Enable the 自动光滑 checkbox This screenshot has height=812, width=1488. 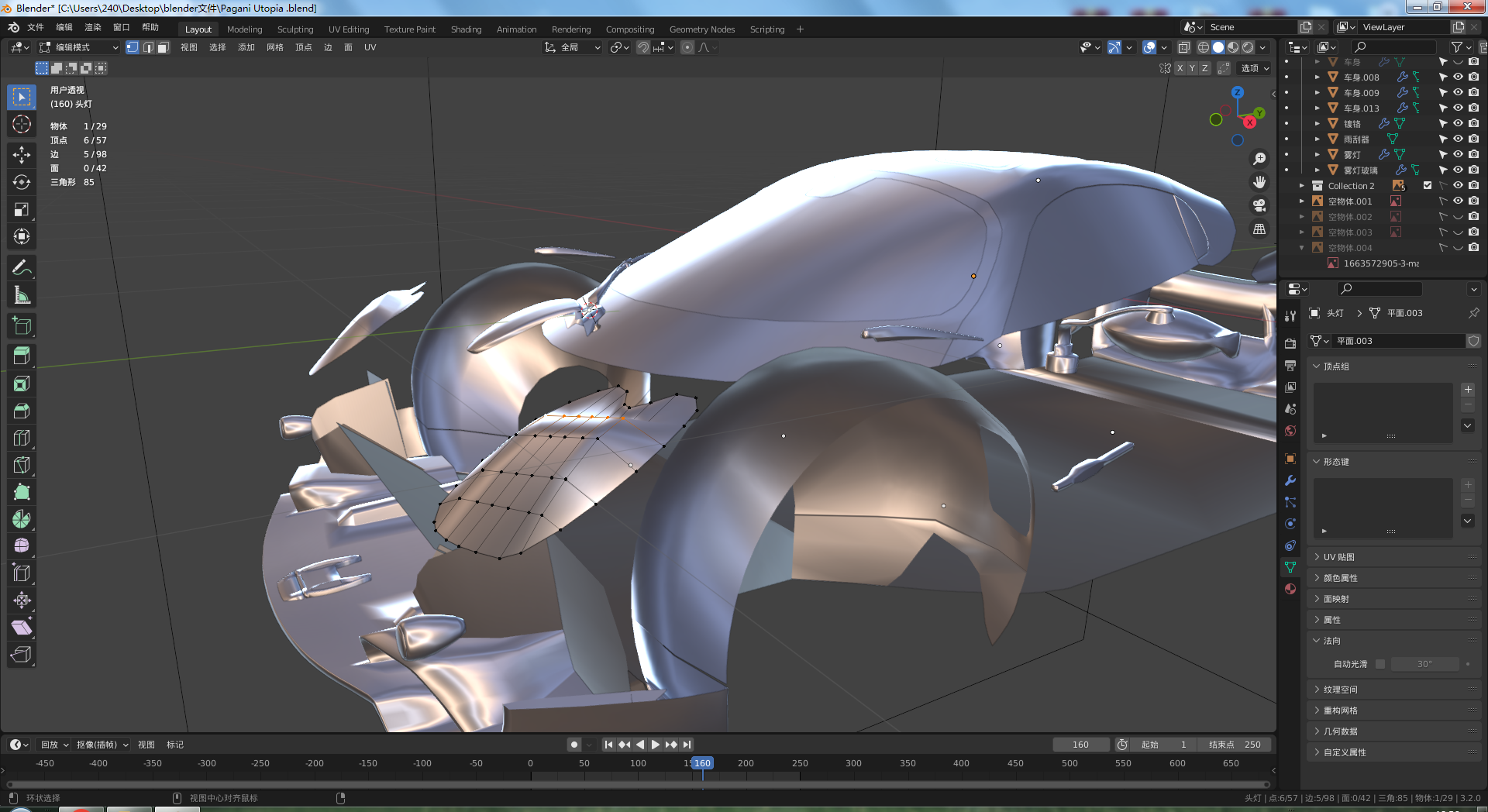point(1380,664)
